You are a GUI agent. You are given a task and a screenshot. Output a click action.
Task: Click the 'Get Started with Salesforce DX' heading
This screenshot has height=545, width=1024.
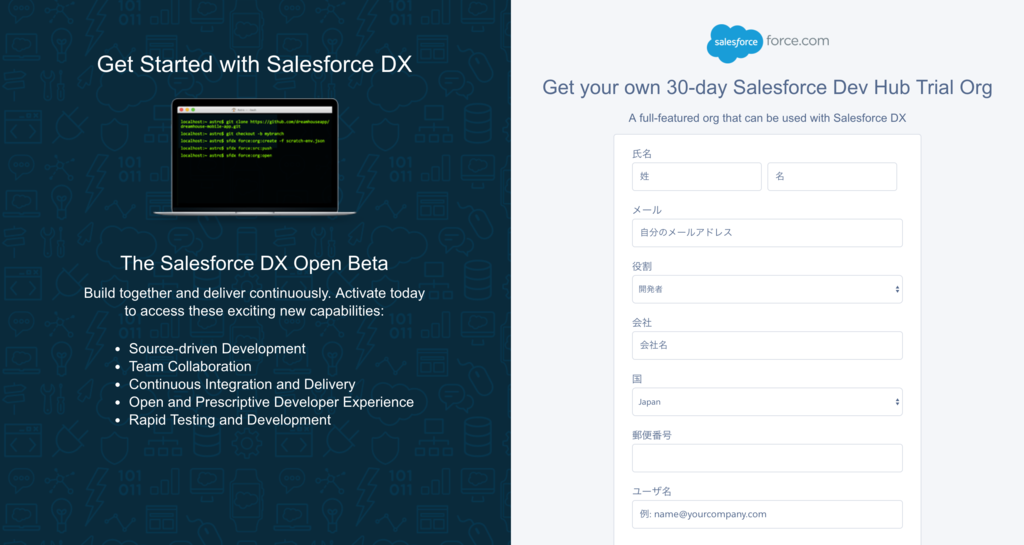pos(255,64)
